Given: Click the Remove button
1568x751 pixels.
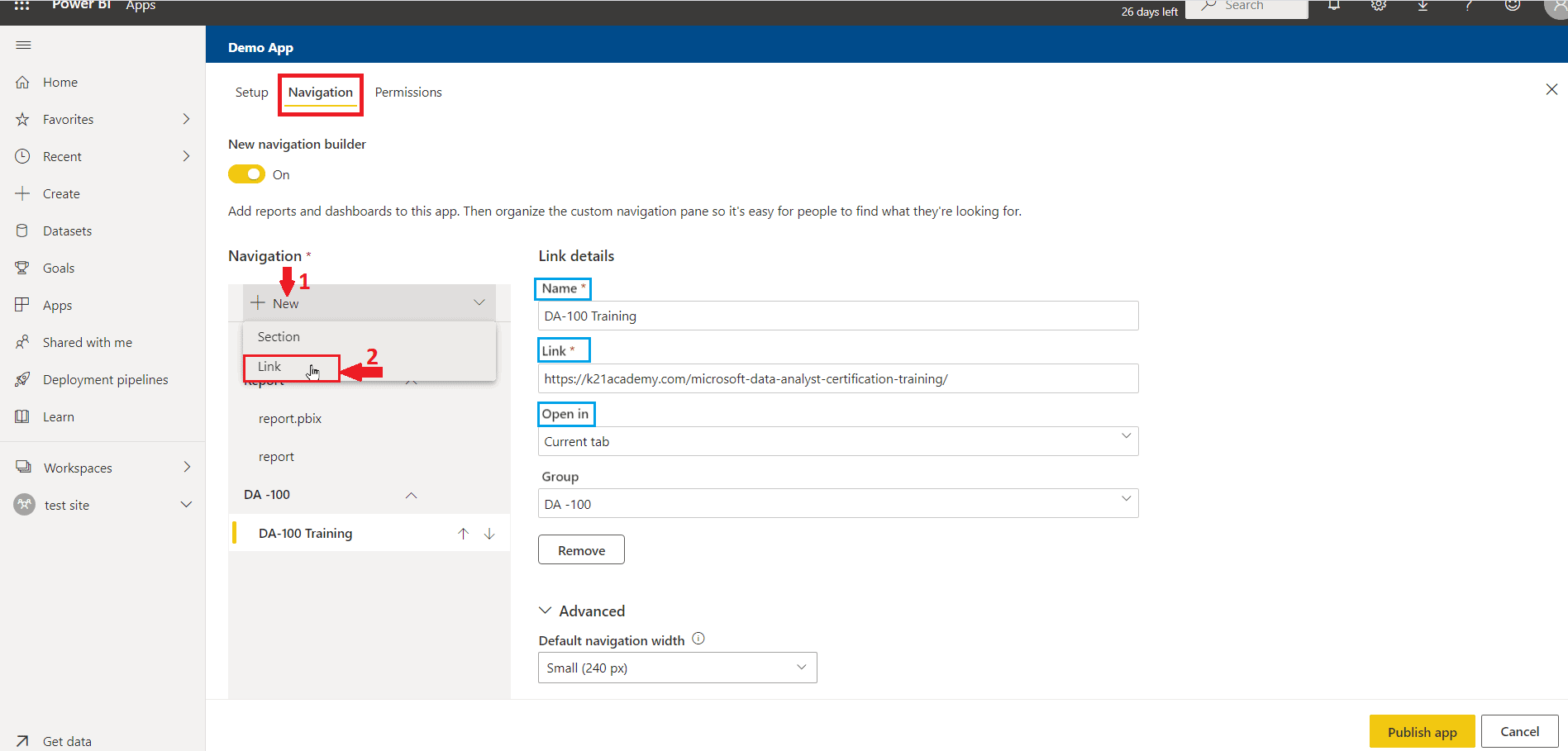Looking at the screenshot, I should click(x=581, y=550).
